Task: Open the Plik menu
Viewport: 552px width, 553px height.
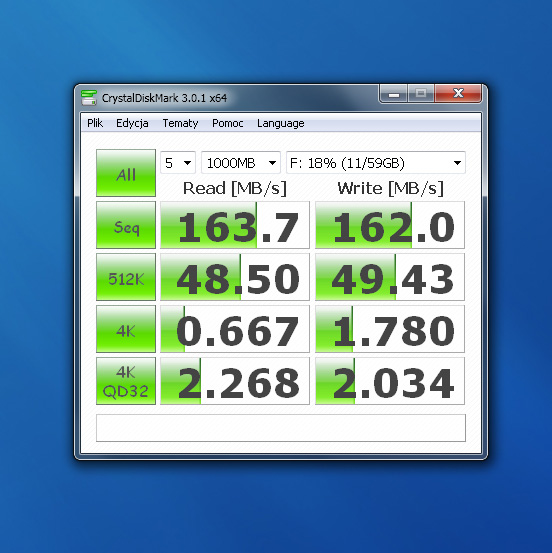Action: click(95, 123)
